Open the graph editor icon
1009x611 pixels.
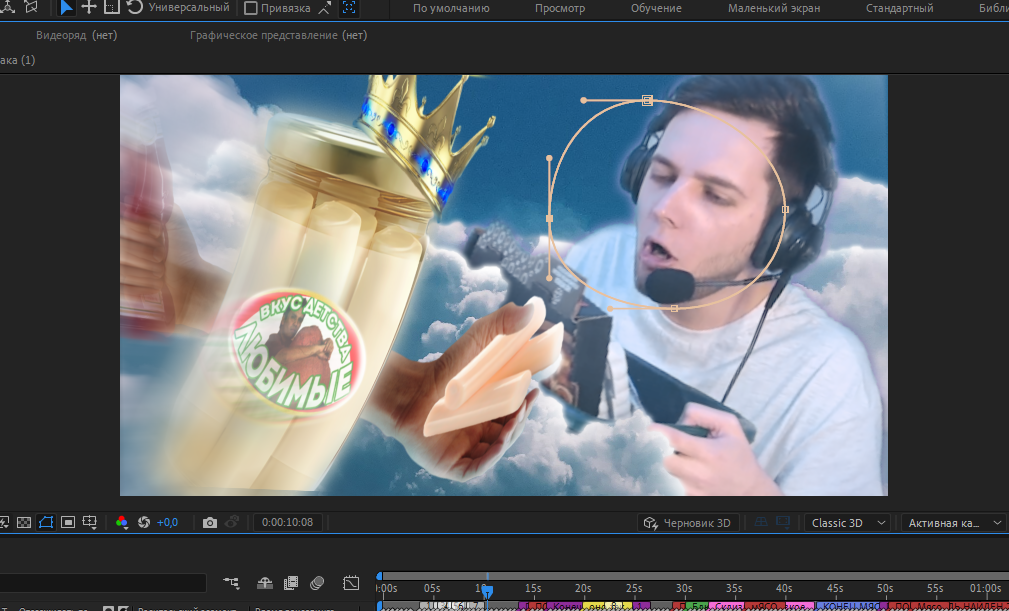point(351,583)
